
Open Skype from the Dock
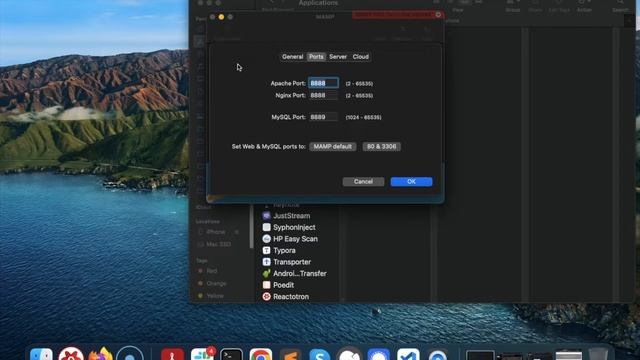(320, 354)
